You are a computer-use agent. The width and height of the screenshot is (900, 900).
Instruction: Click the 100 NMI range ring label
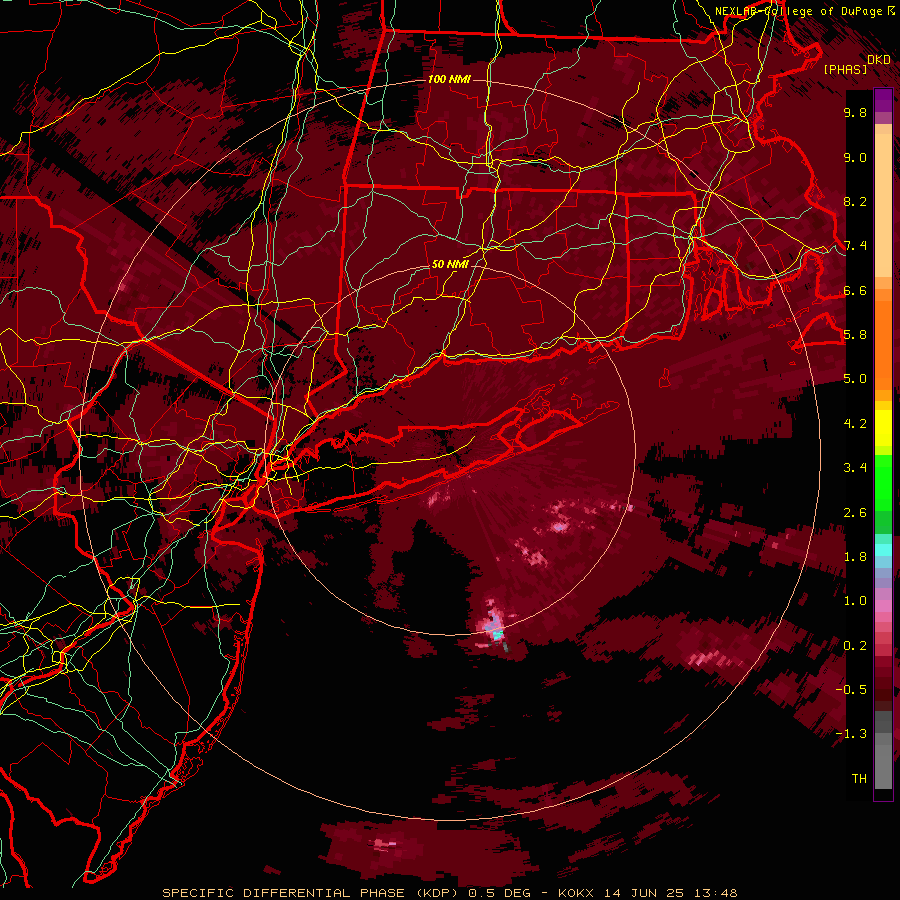tap(449, 79)
